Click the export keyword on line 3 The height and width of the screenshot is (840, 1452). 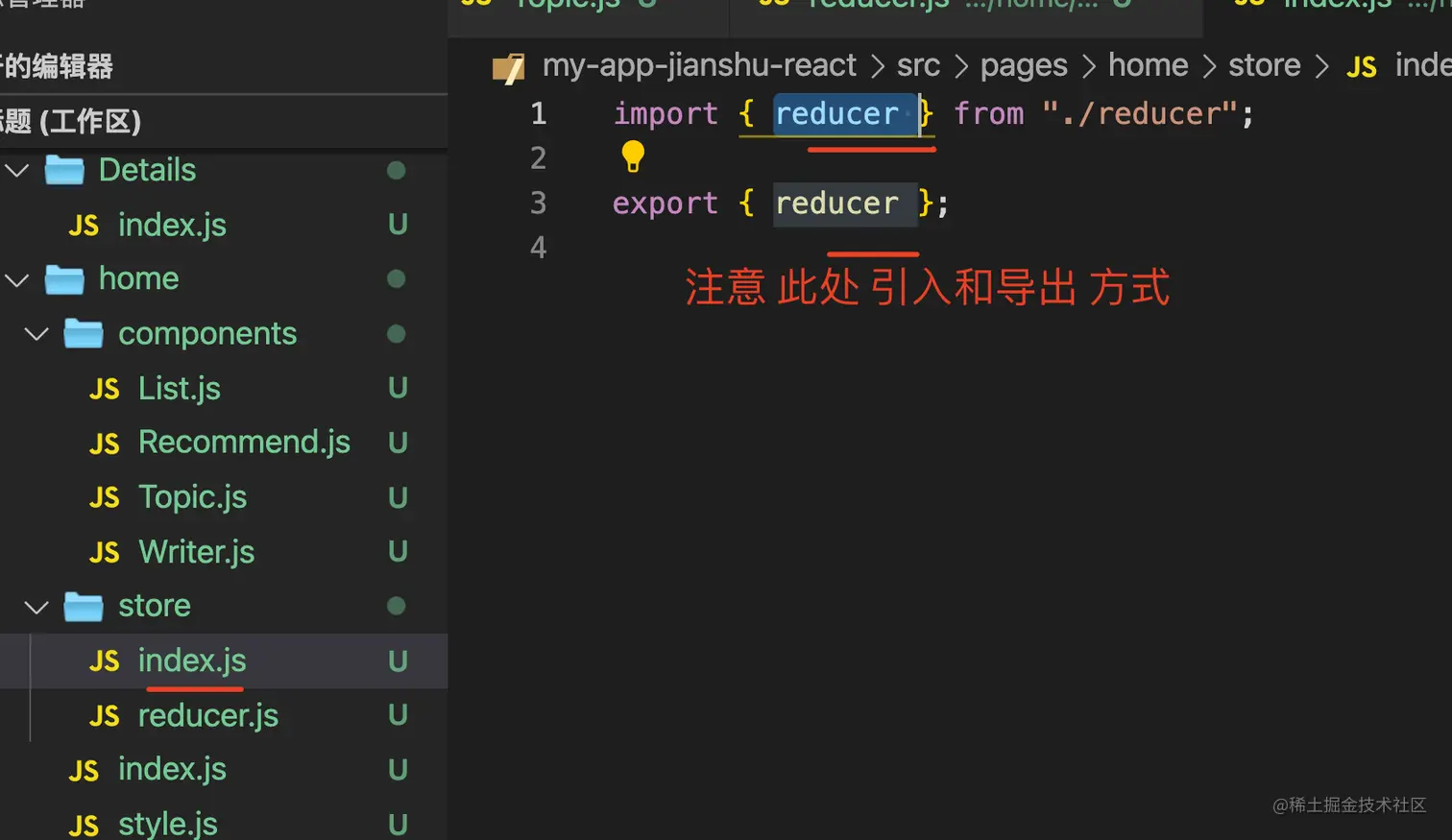[x=665, y=204]
